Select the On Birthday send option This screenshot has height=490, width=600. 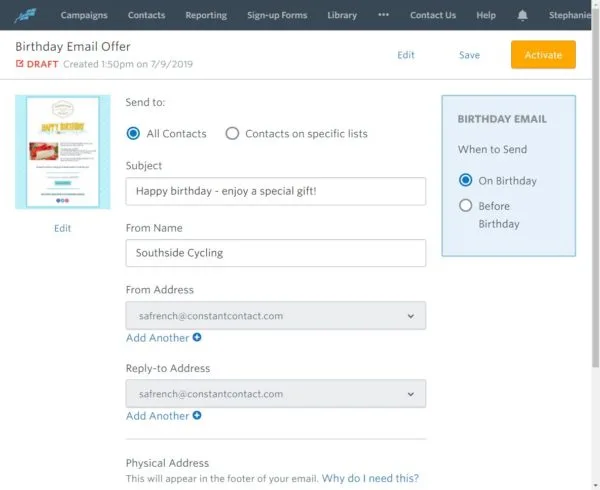pos(465,181)
